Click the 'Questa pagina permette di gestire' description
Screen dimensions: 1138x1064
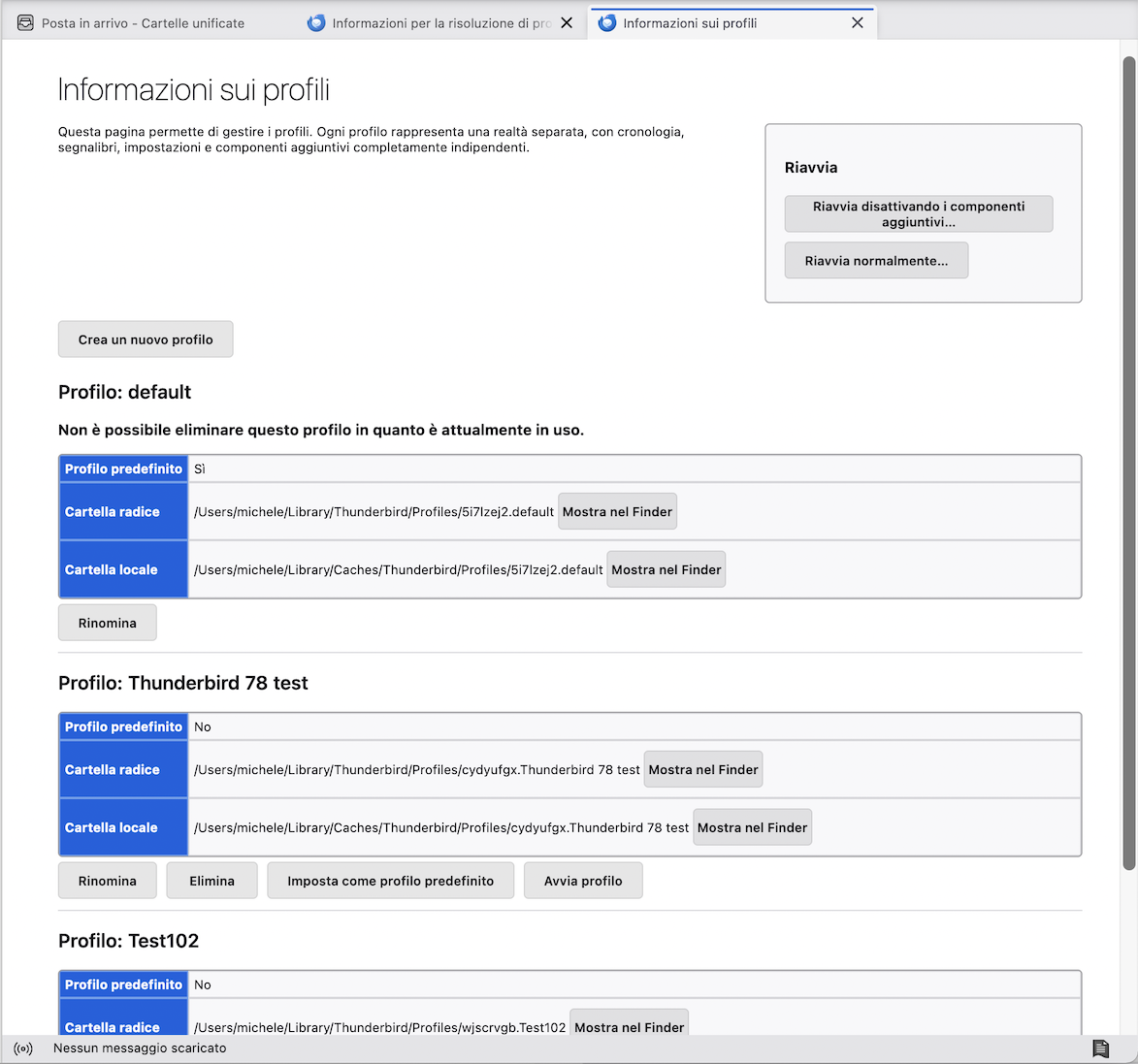point(371,140)
